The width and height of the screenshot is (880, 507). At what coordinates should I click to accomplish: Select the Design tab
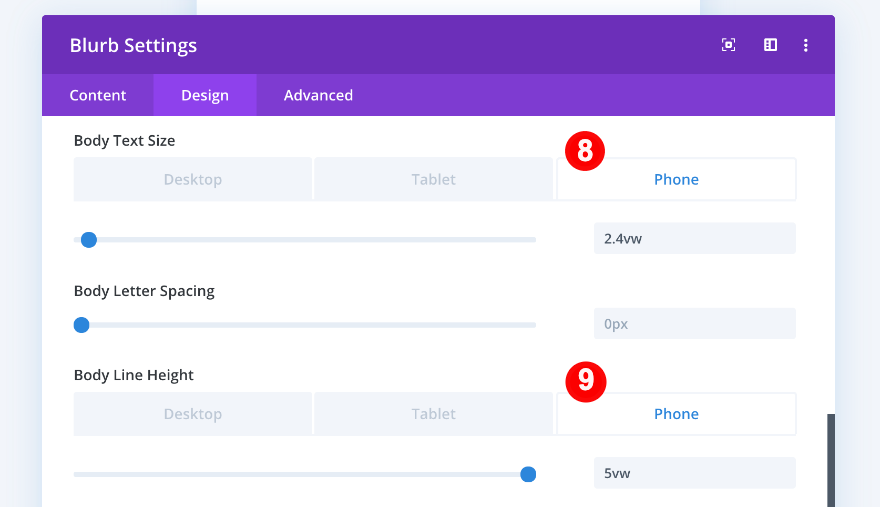coord(205,95)
